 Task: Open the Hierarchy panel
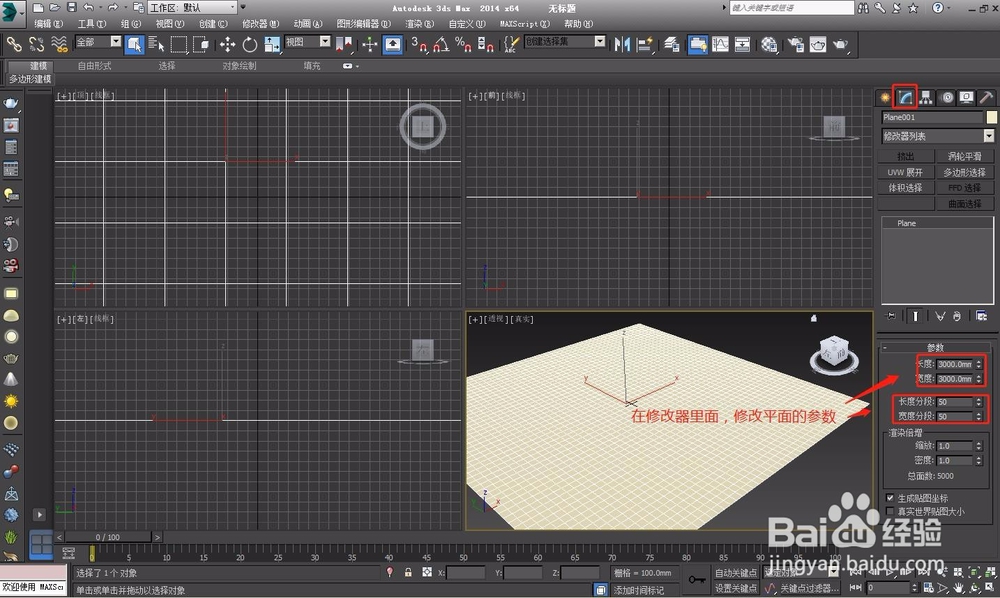(x=926, y=98)
